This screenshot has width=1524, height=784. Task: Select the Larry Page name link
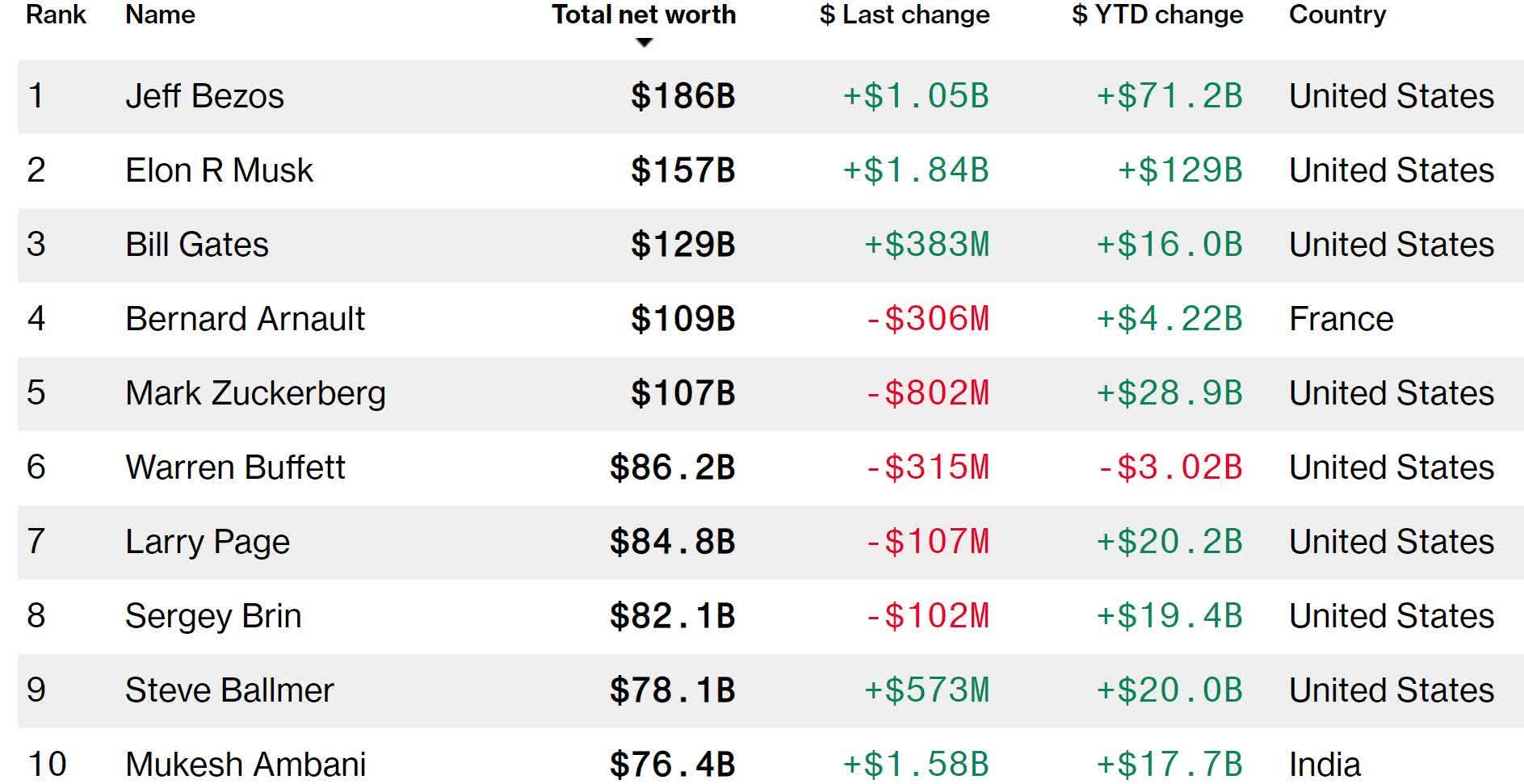[x=208, y=542]
